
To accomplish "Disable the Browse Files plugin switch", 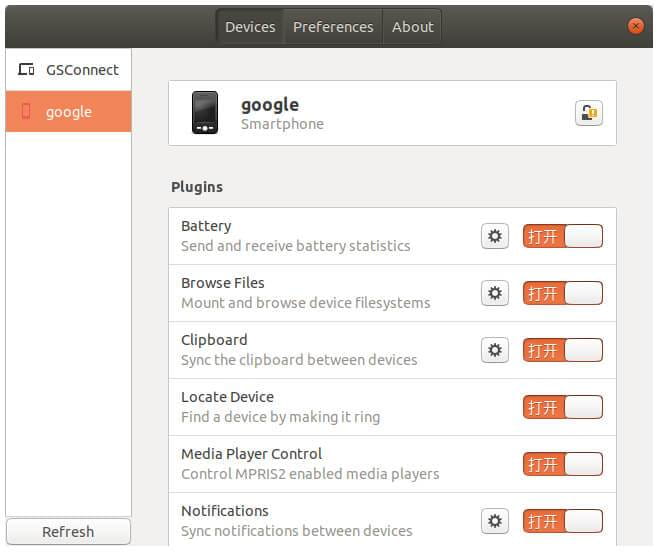I will pyautogui.click(x=562, y=293).
